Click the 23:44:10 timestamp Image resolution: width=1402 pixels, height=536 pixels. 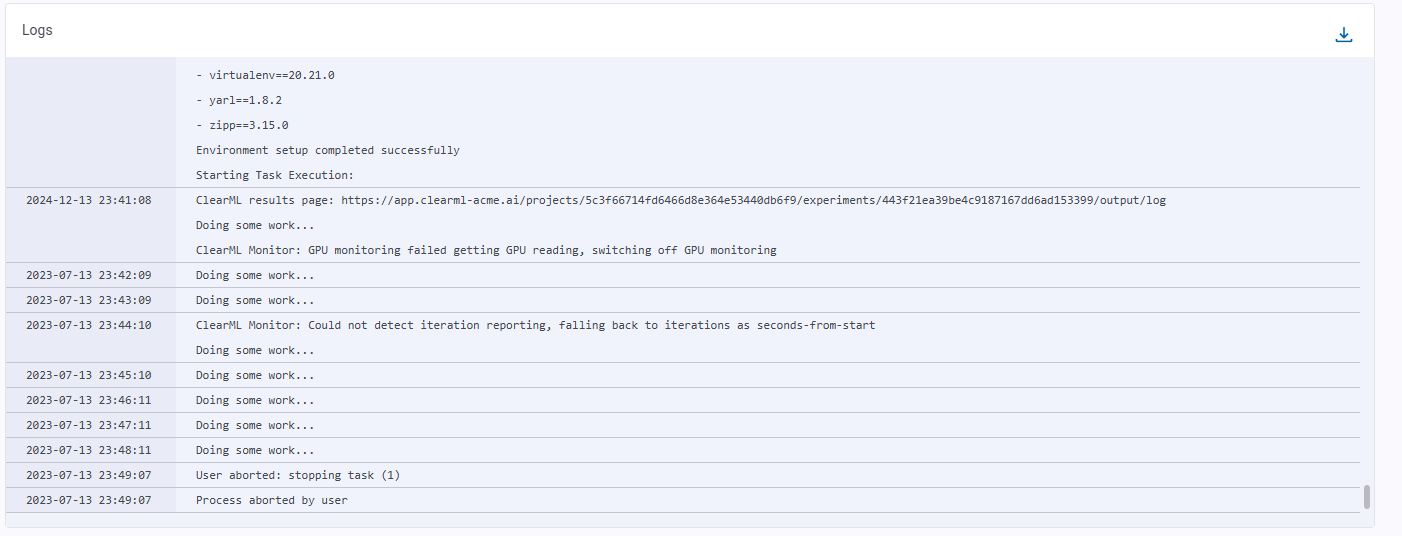(89, 325)
